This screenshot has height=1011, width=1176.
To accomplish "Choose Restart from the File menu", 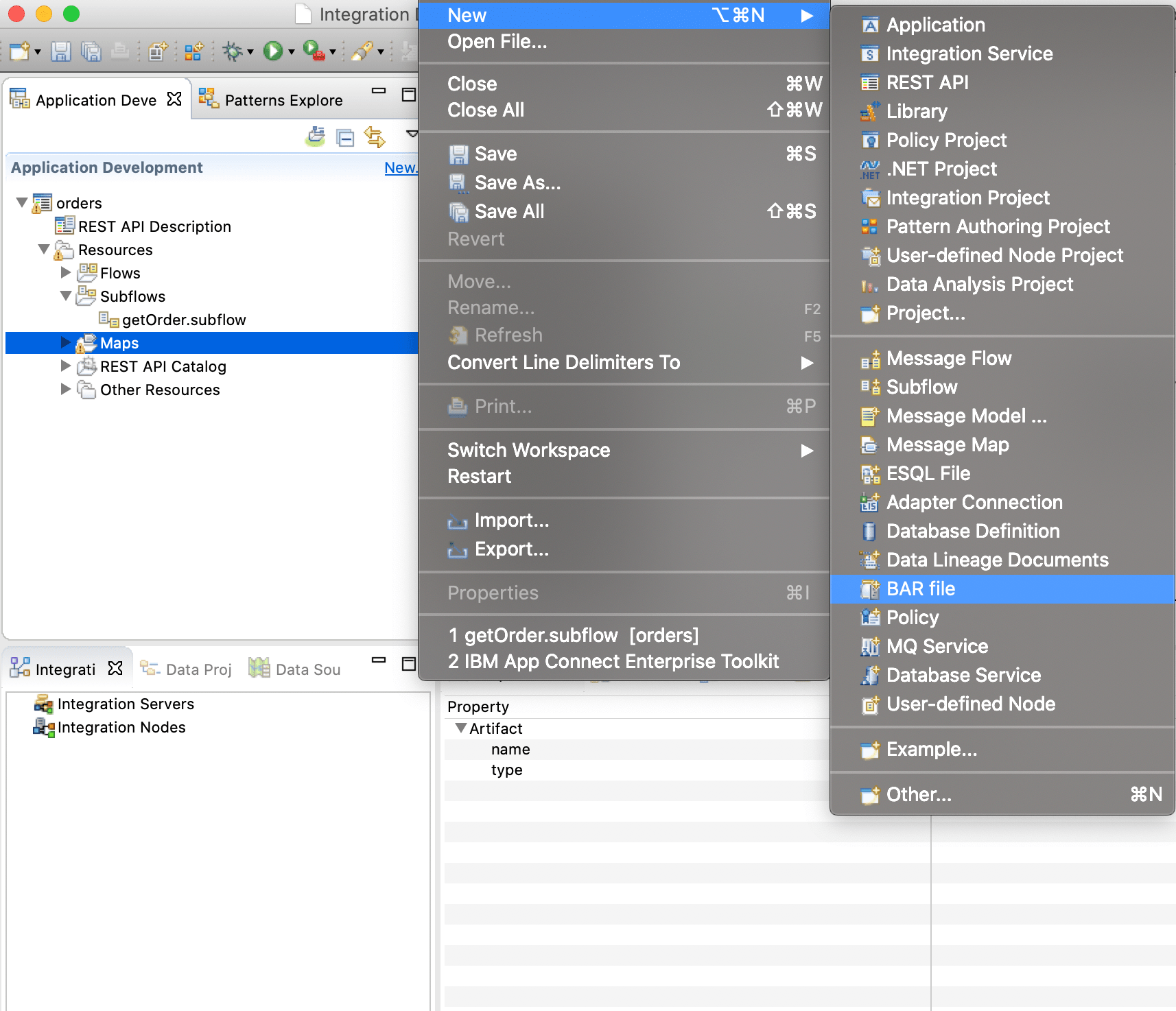I will pos(624,477).
